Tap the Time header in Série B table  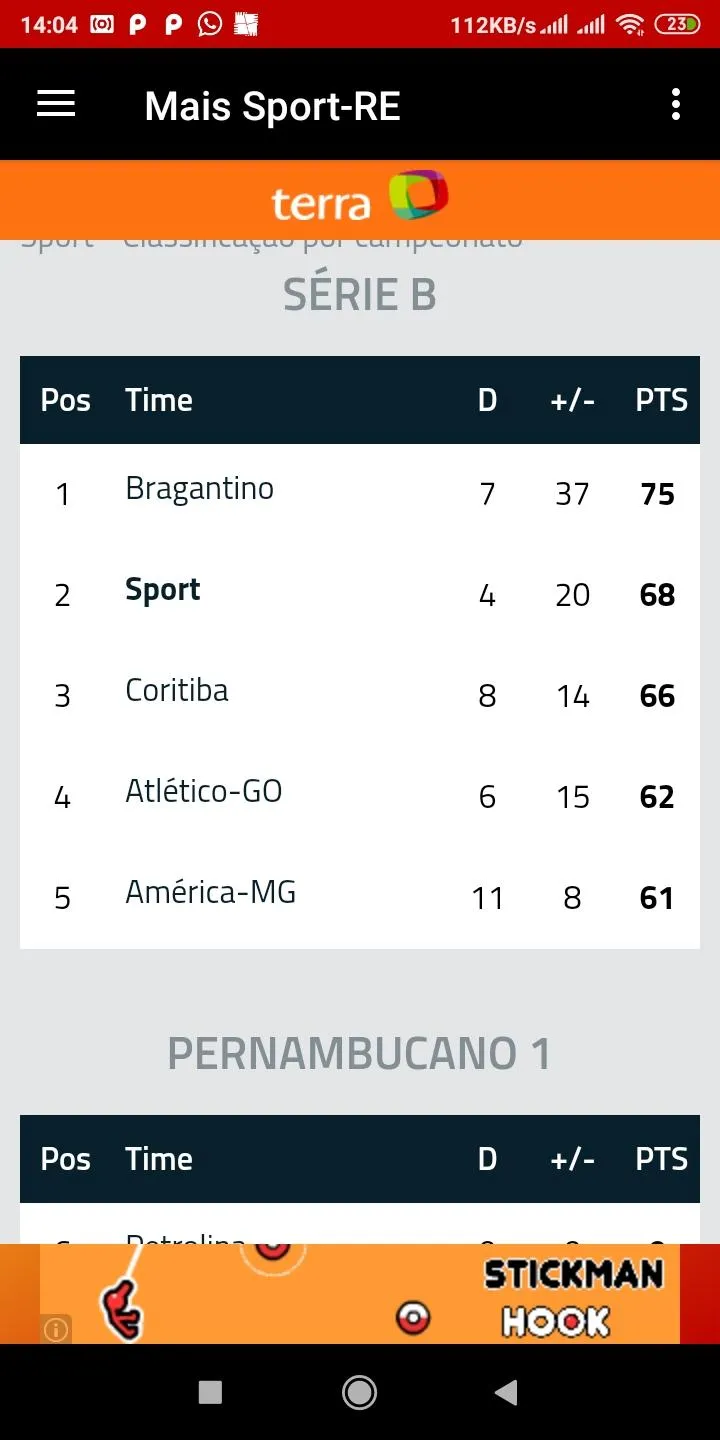pos(159,400)
